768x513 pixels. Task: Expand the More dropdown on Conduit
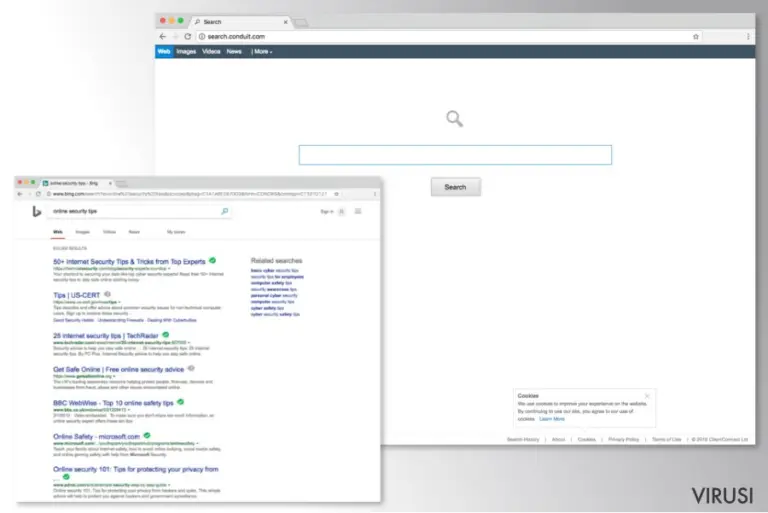[x=262, y=51]
